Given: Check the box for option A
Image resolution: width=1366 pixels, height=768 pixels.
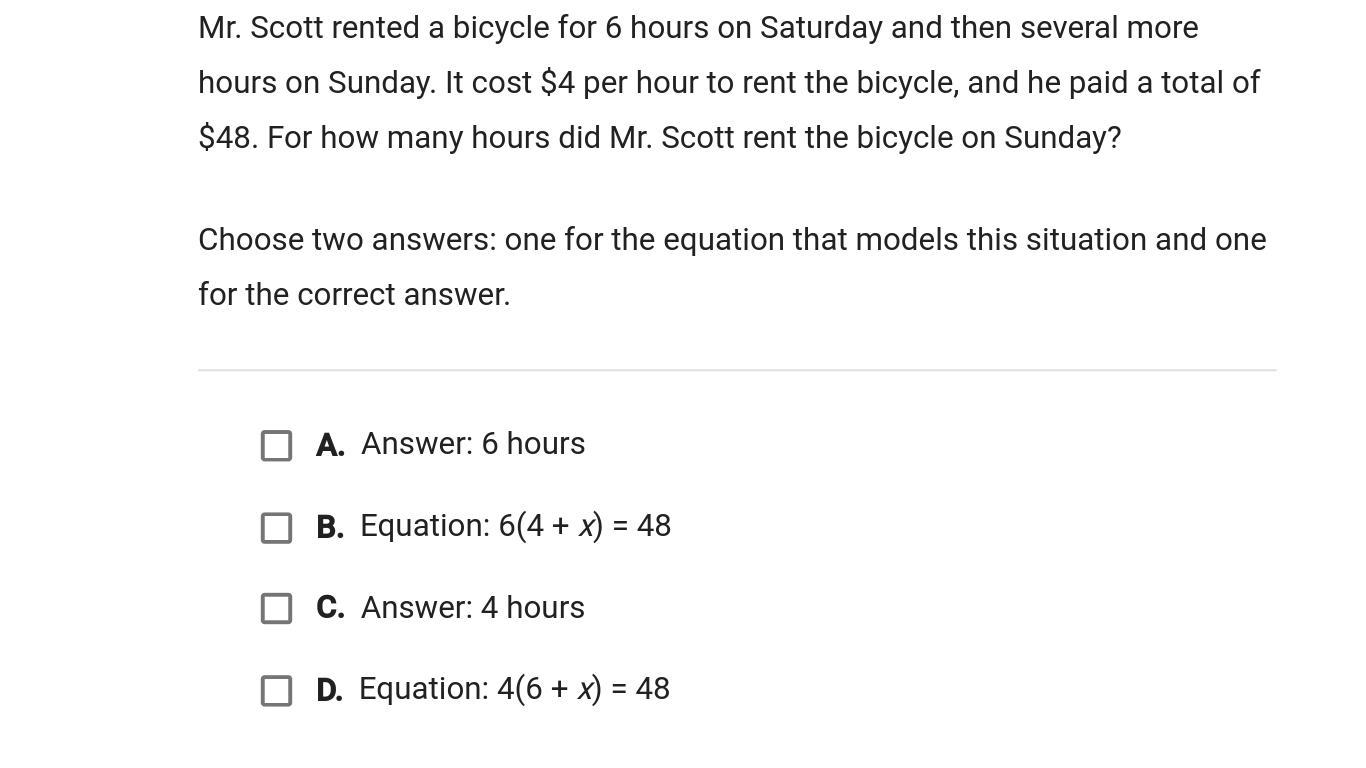Looking at the screenshot, I should 277,445.
